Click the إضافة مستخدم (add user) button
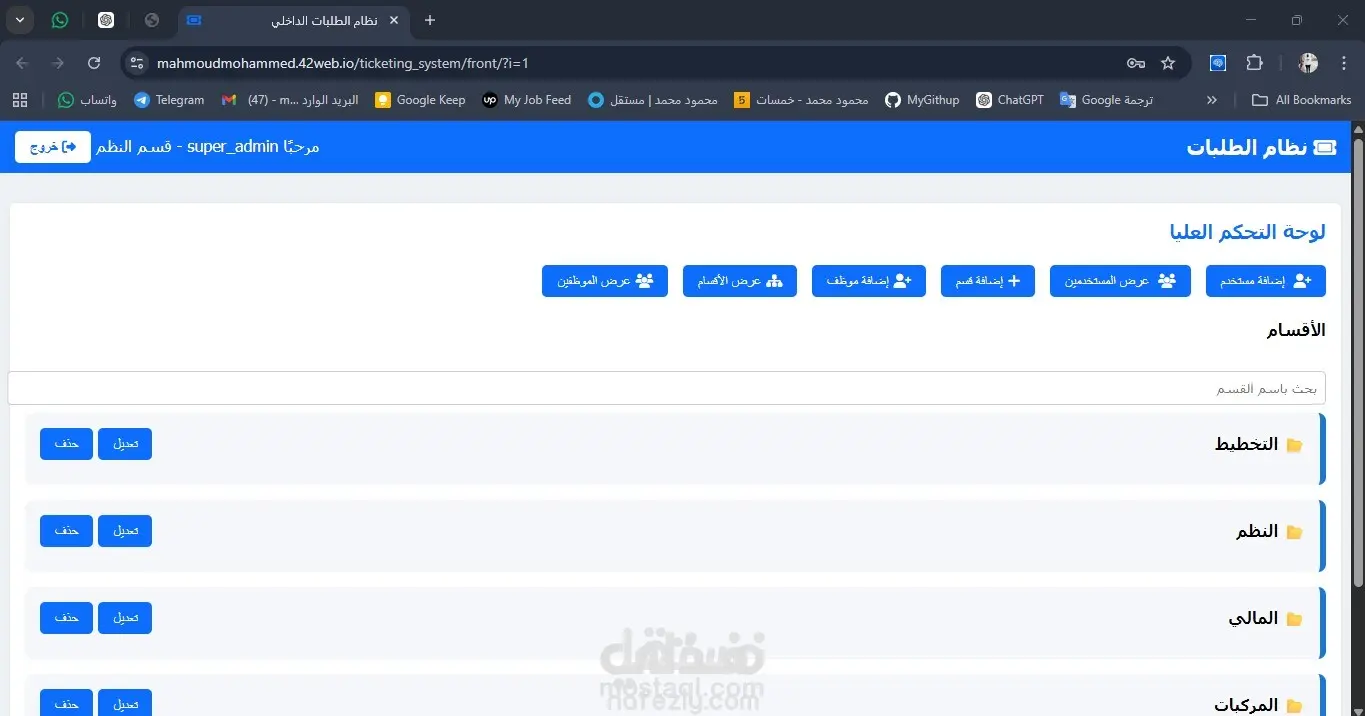1365x716 pixels. click(1265, 281)
